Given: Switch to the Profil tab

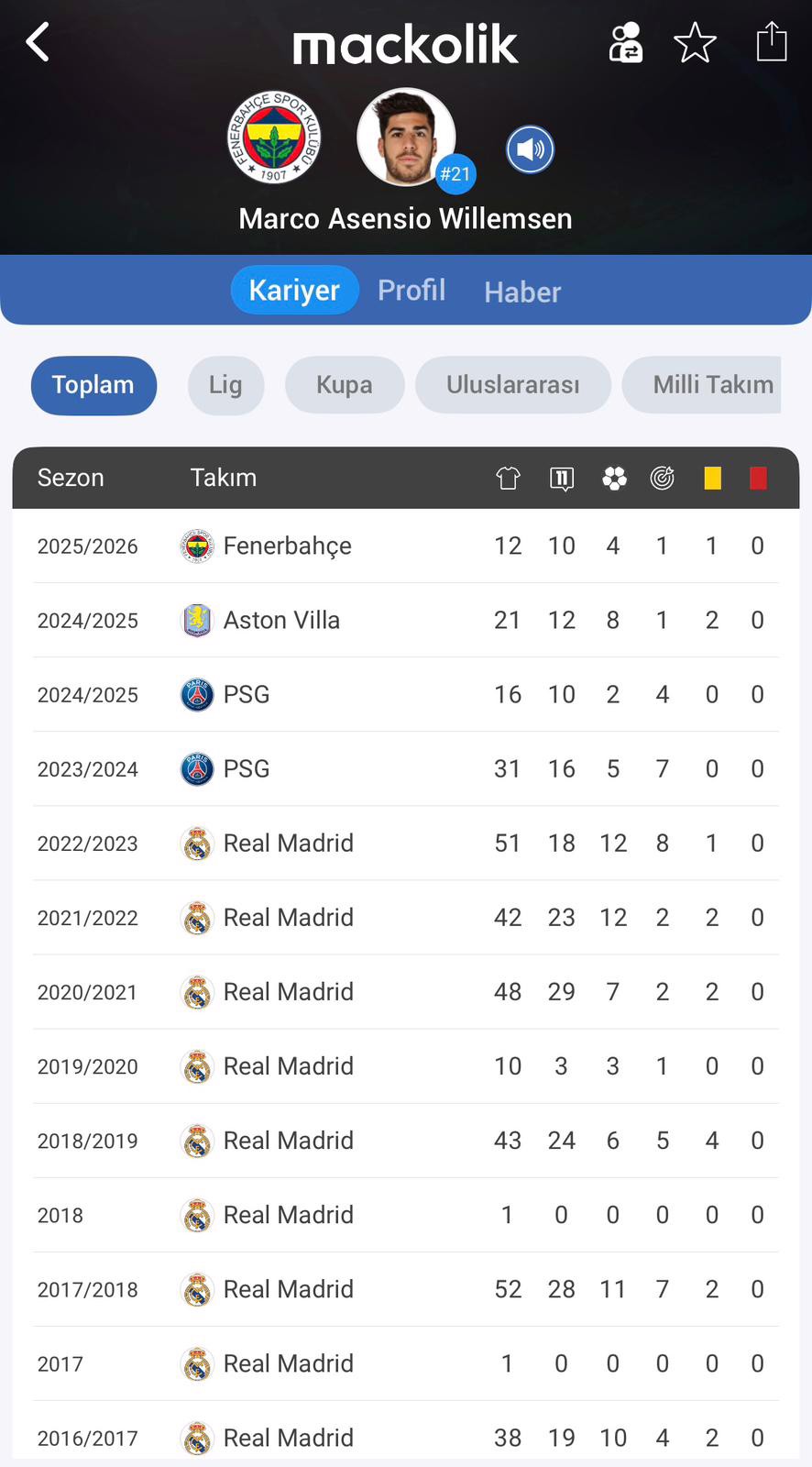Looking at the screenshot, I should [411, 291].
